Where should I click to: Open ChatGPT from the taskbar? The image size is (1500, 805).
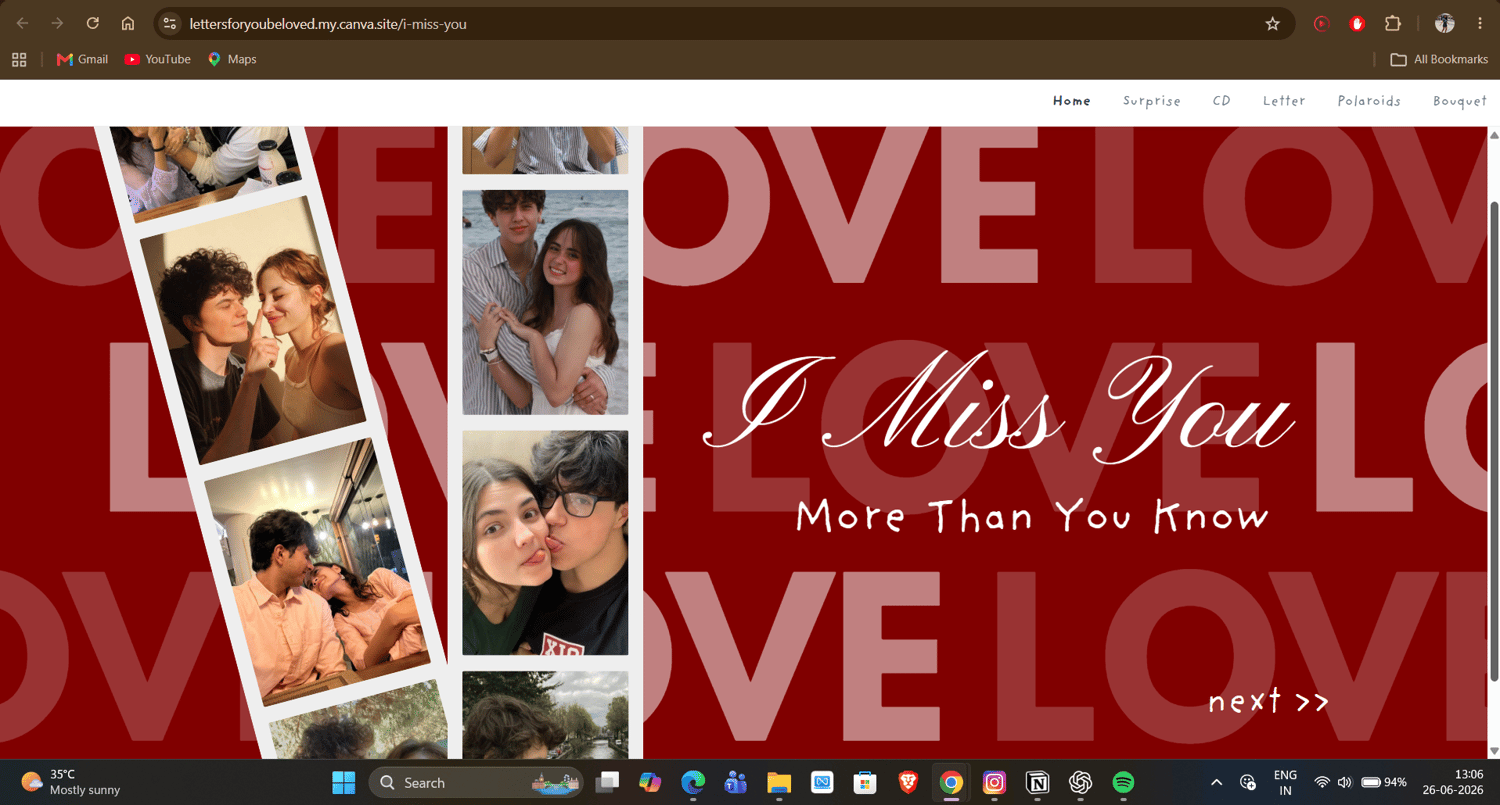coord(1080,783)
